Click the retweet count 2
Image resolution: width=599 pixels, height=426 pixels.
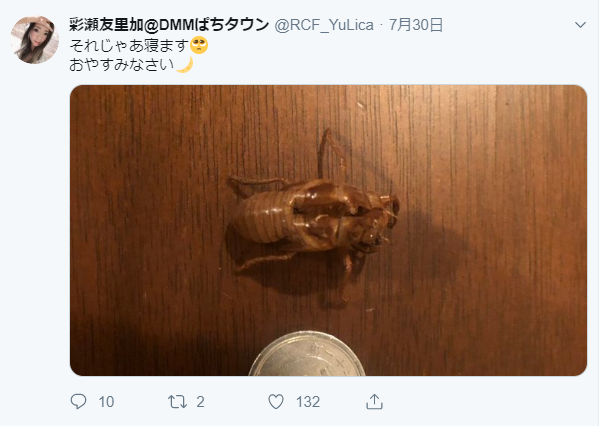point(201,402)
